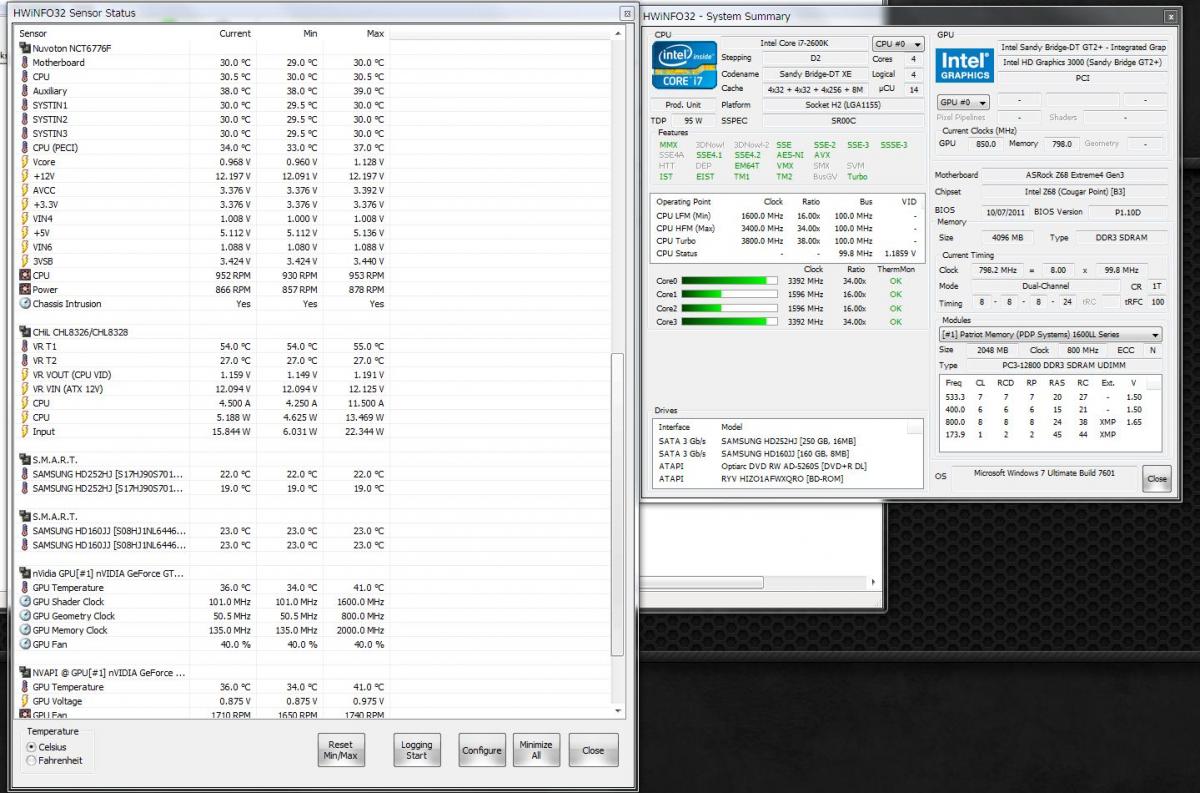The height and width of the screenshot is (793, 1200).
Task: Click the chip icon beside NVAPI @ GPU[#1]
Action: point(25,673)
